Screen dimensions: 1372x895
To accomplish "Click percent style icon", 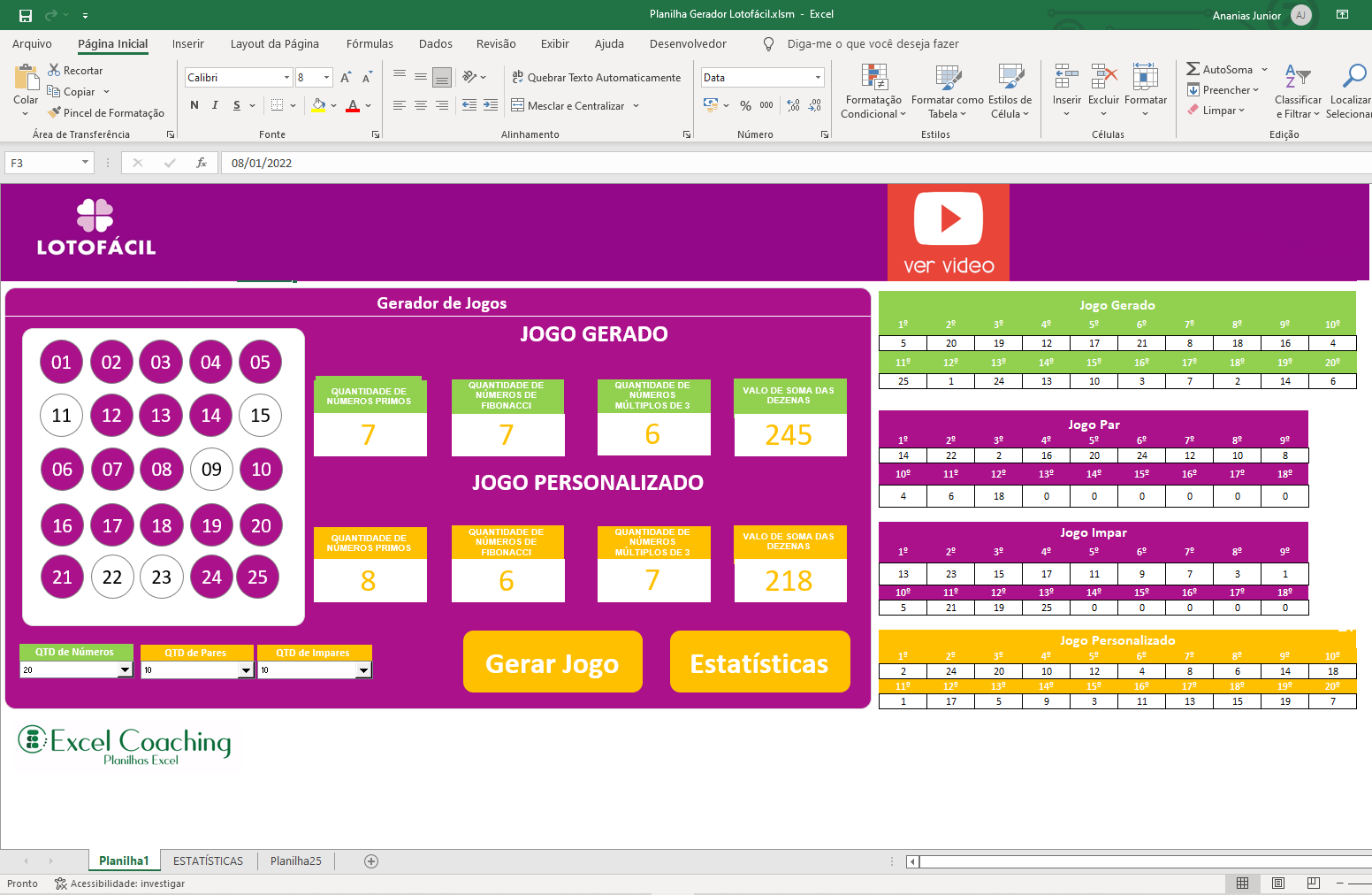I will click(x=745, y=105).
